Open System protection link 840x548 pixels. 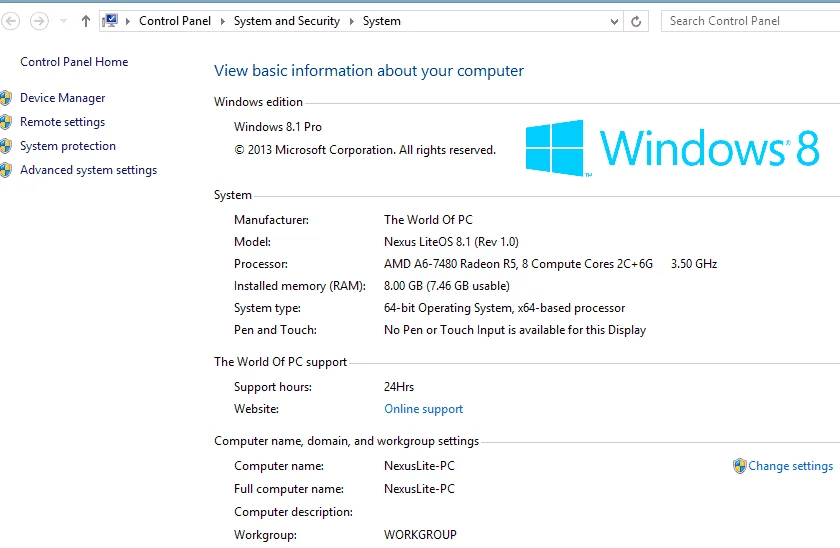(68, 146)
